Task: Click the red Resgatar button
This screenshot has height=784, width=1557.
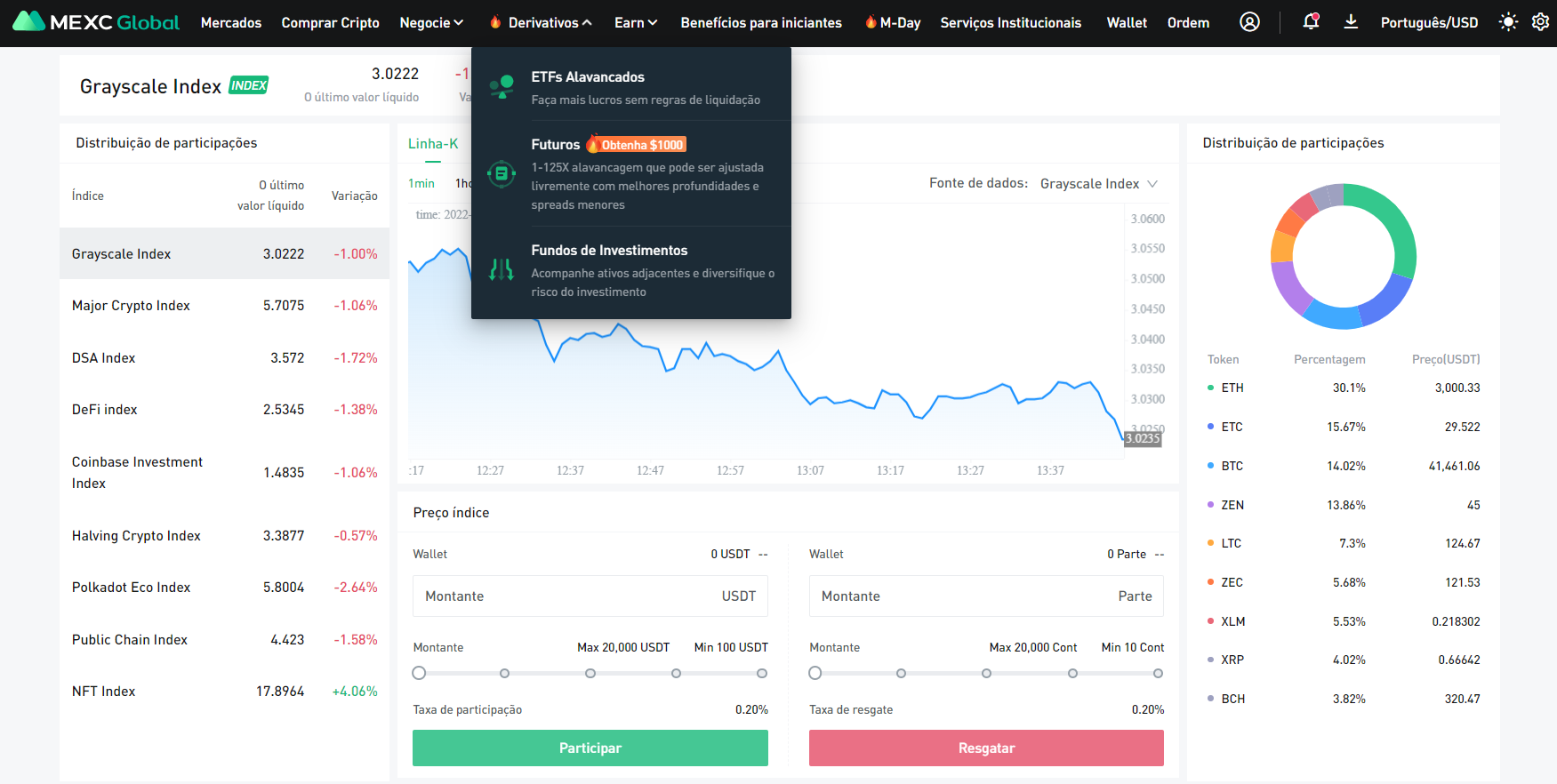Action: (x=986, y=748)
